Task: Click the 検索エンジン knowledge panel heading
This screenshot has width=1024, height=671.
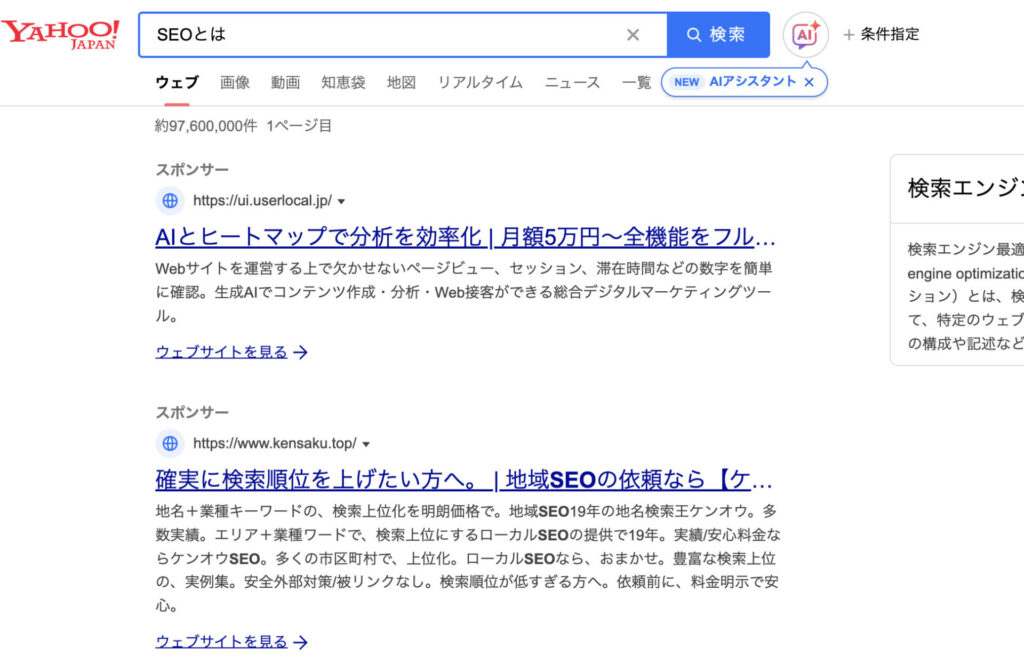Action: [965, 188]
